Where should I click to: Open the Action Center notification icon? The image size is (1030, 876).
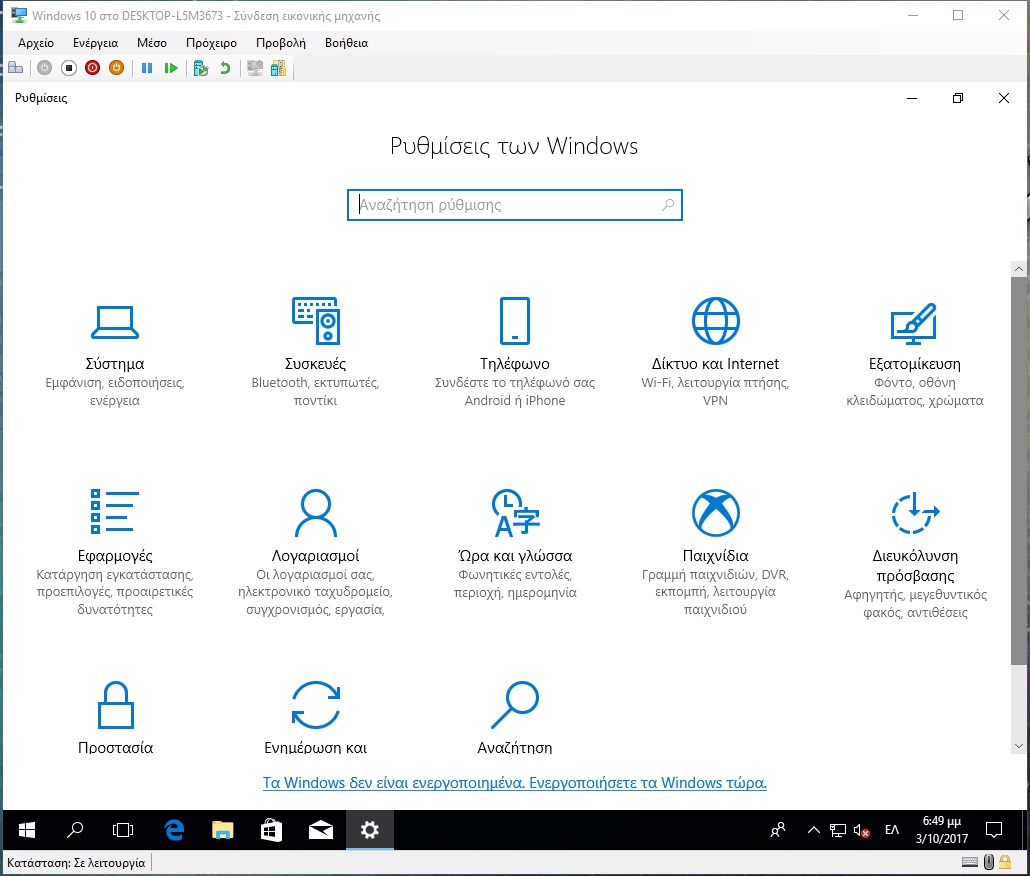pyautogui.click(x=994, y=830)
